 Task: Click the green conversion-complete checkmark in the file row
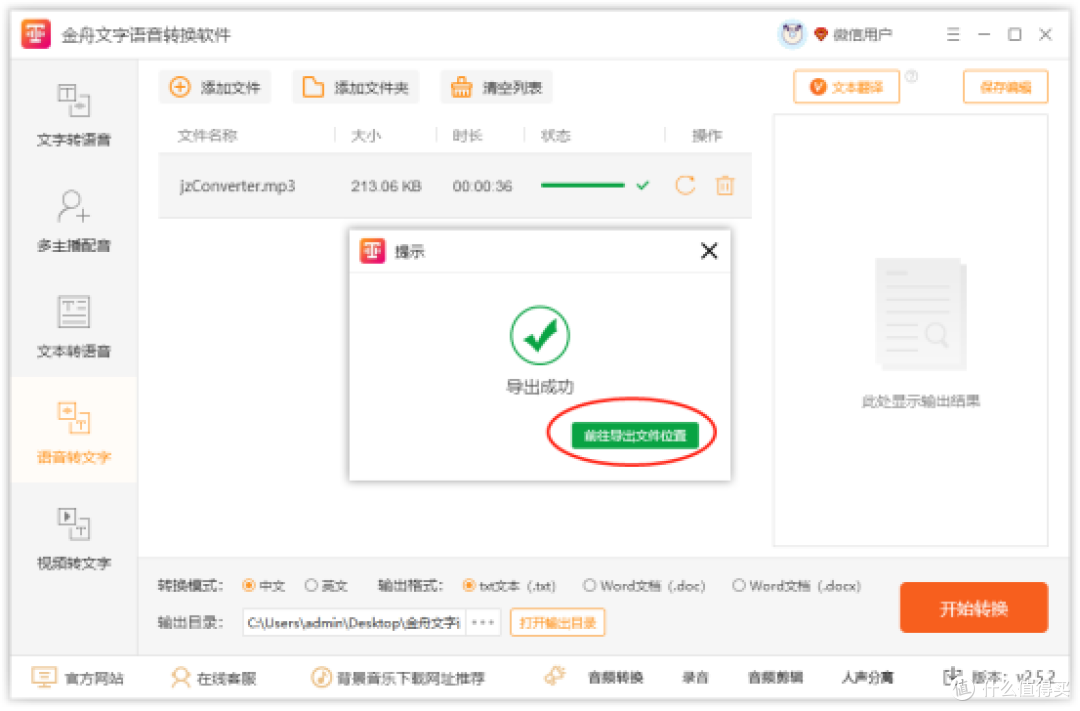coord(643,185)
